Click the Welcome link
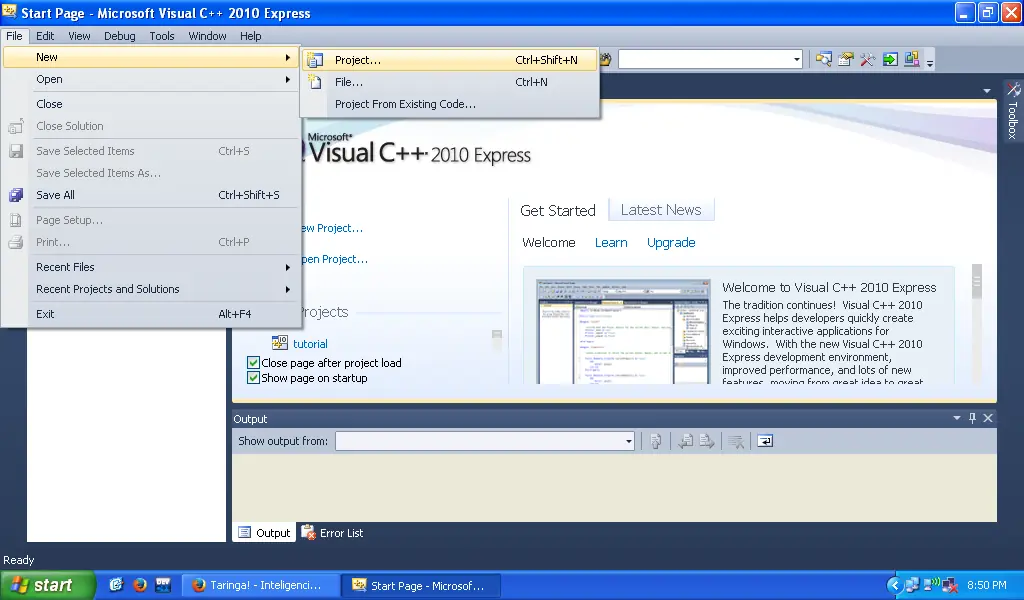 (549, 243)
